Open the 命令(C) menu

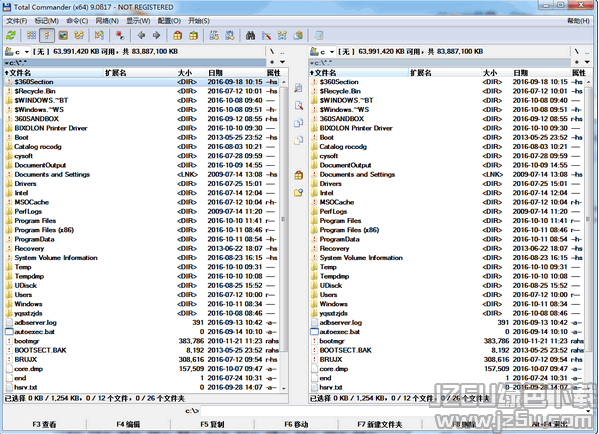point(77,21)
